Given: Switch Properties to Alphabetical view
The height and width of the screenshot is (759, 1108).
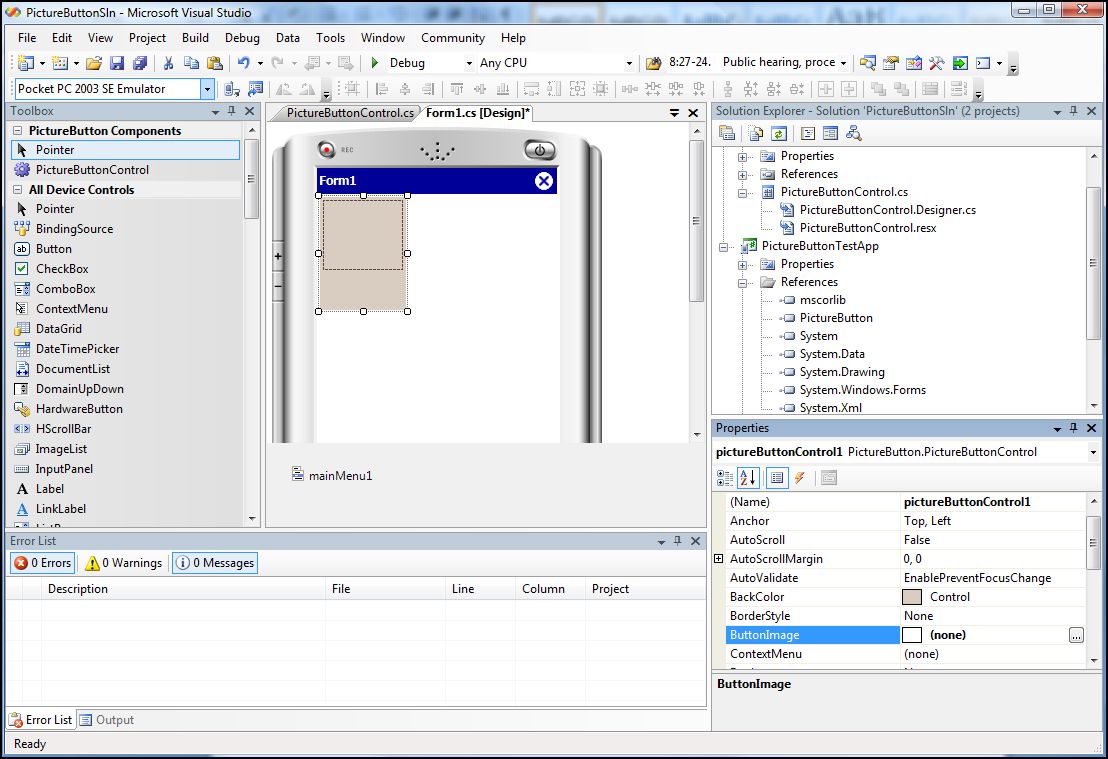Looking at the screenshot, I should click(748, 478).
